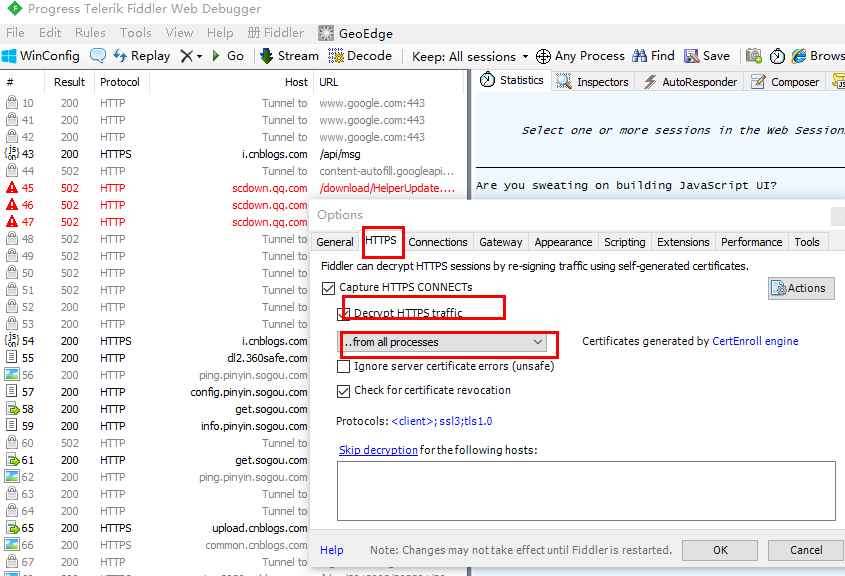845x576 pixels.
Task: Enable Ignore server certificate errors checkbox
Action: tap(343, 366)
